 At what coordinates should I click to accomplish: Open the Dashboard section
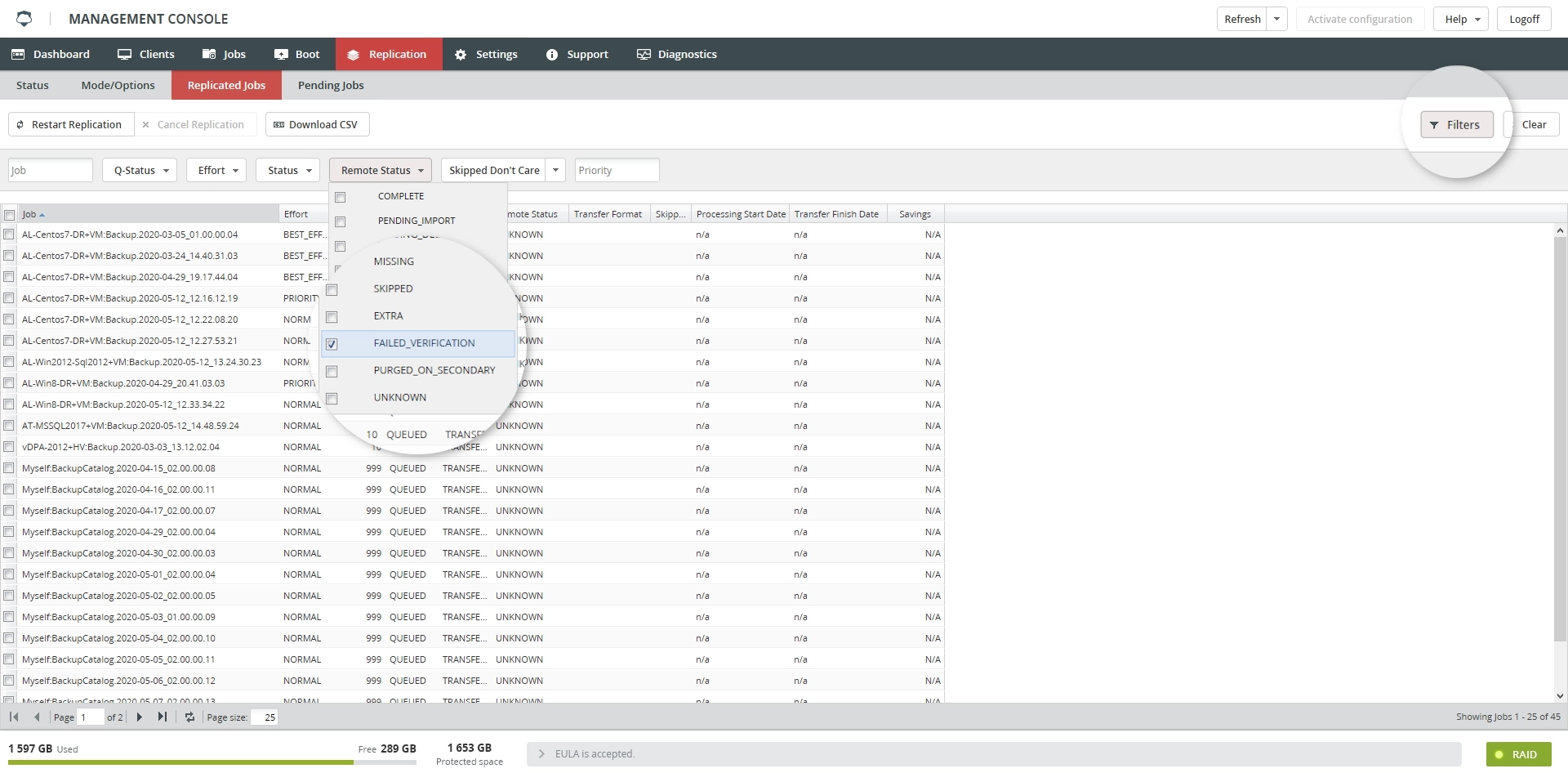pyautogui.click(x=51, y=54)
